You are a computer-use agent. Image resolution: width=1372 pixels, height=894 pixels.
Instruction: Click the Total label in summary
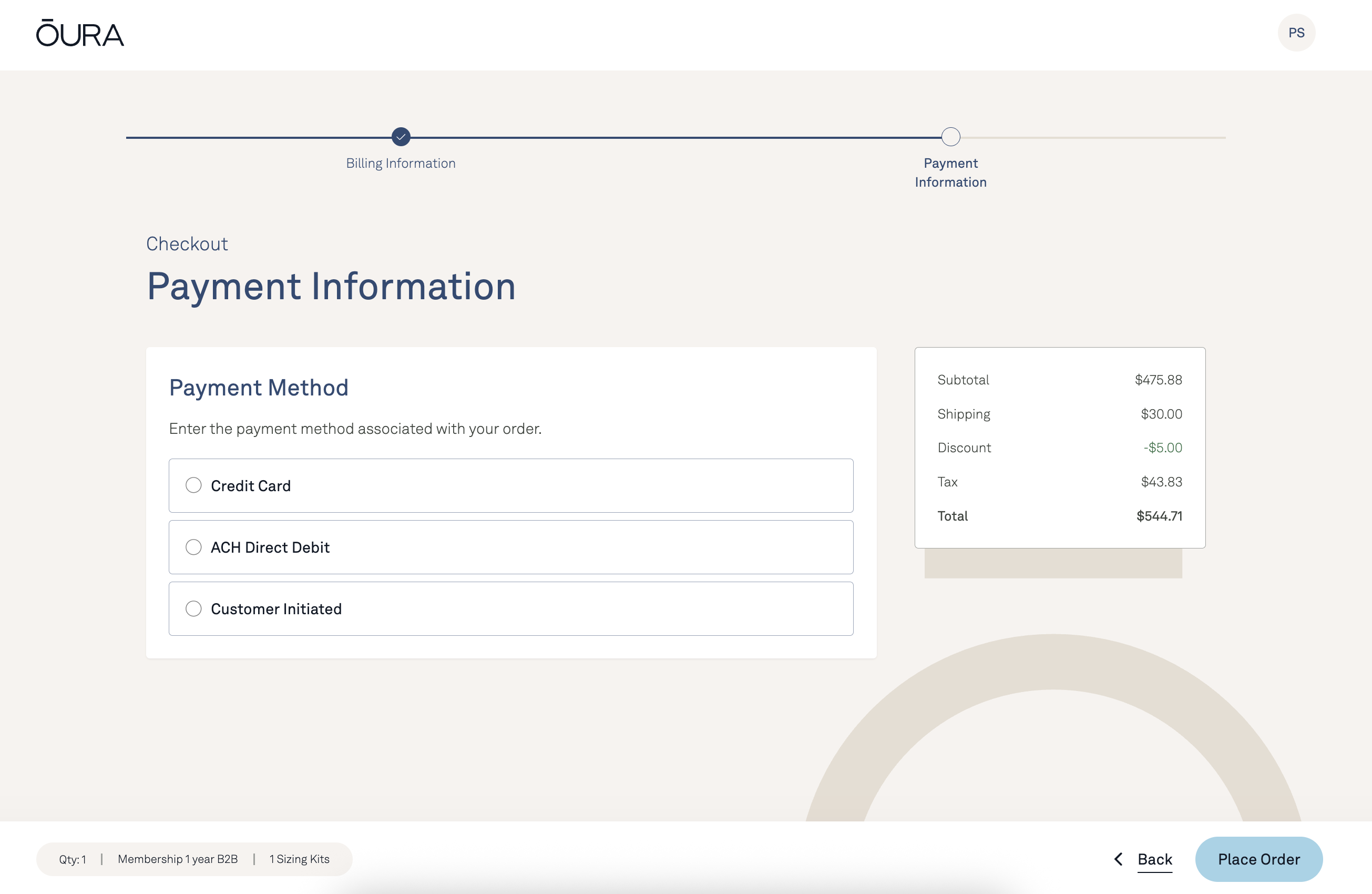(x=953, y=516)
